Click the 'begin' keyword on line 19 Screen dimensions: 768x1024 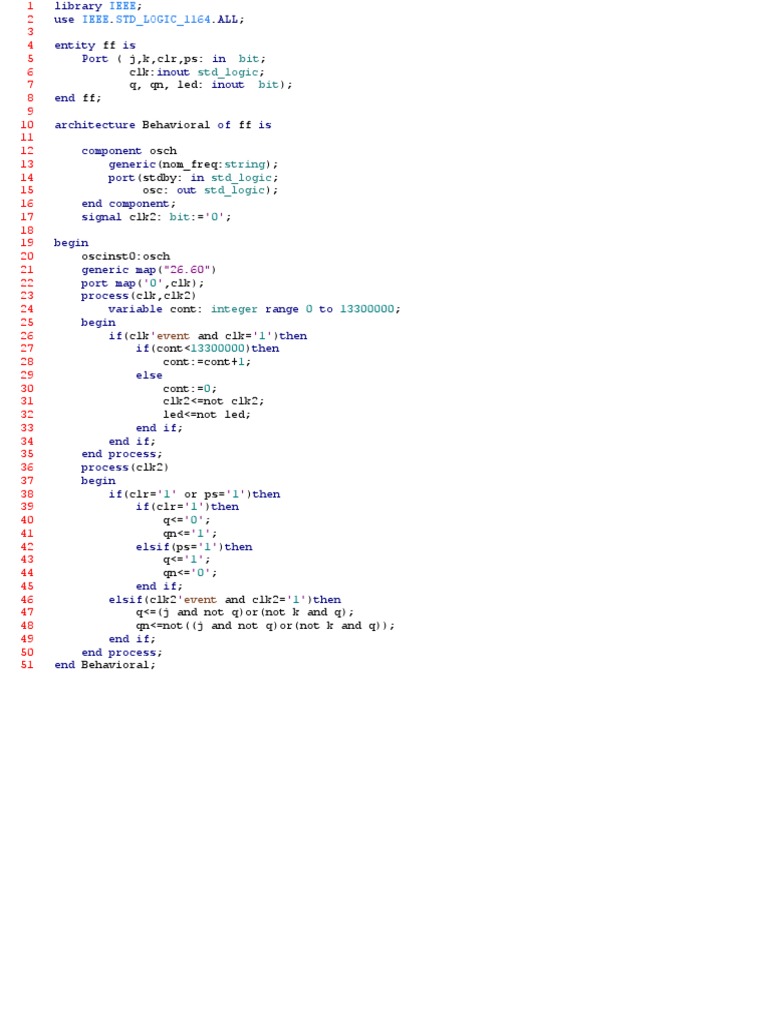71,243
